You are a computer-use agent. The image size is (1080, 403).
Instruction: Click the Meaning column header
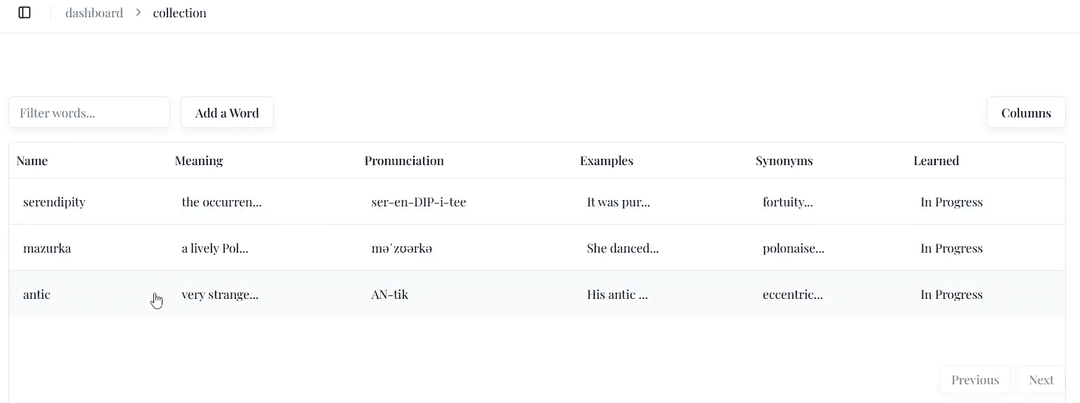tap(199, 161)
